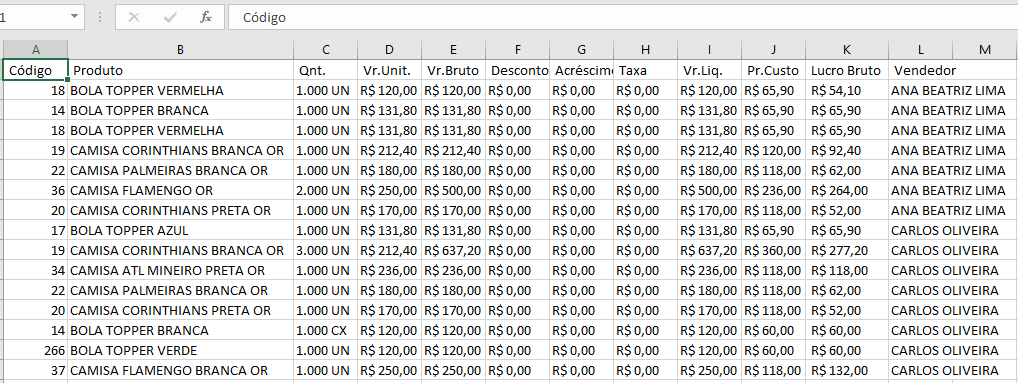Select the BOLA TOPPER AZUL product cell
The image size is (1018, 383).
180,230
